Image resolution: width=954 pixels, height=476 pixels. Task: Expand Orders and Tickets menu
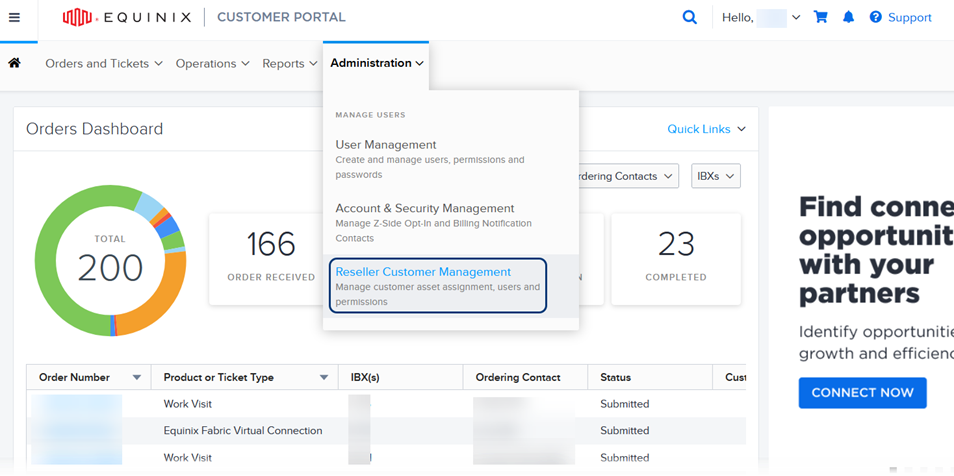click(x=103, y=63)
